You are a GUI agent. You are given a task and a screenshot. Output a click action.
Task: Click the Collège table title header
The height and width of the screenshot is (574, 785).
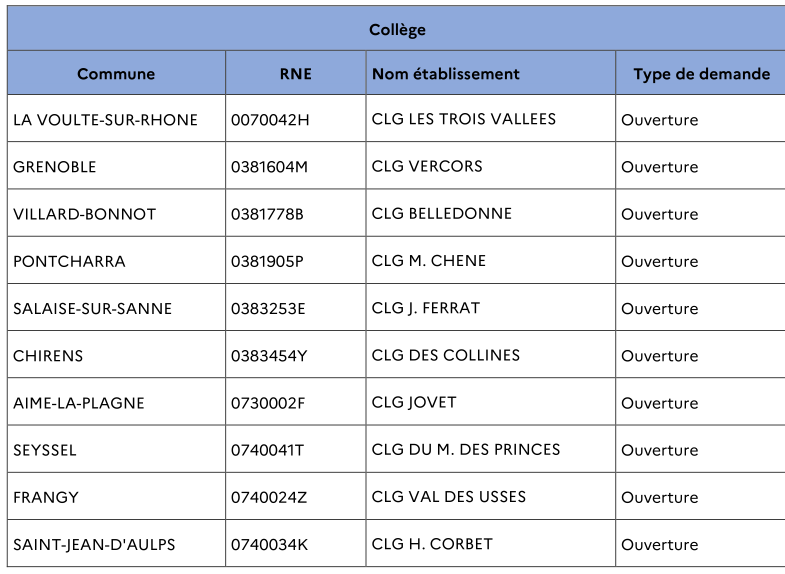click(397, 29)
